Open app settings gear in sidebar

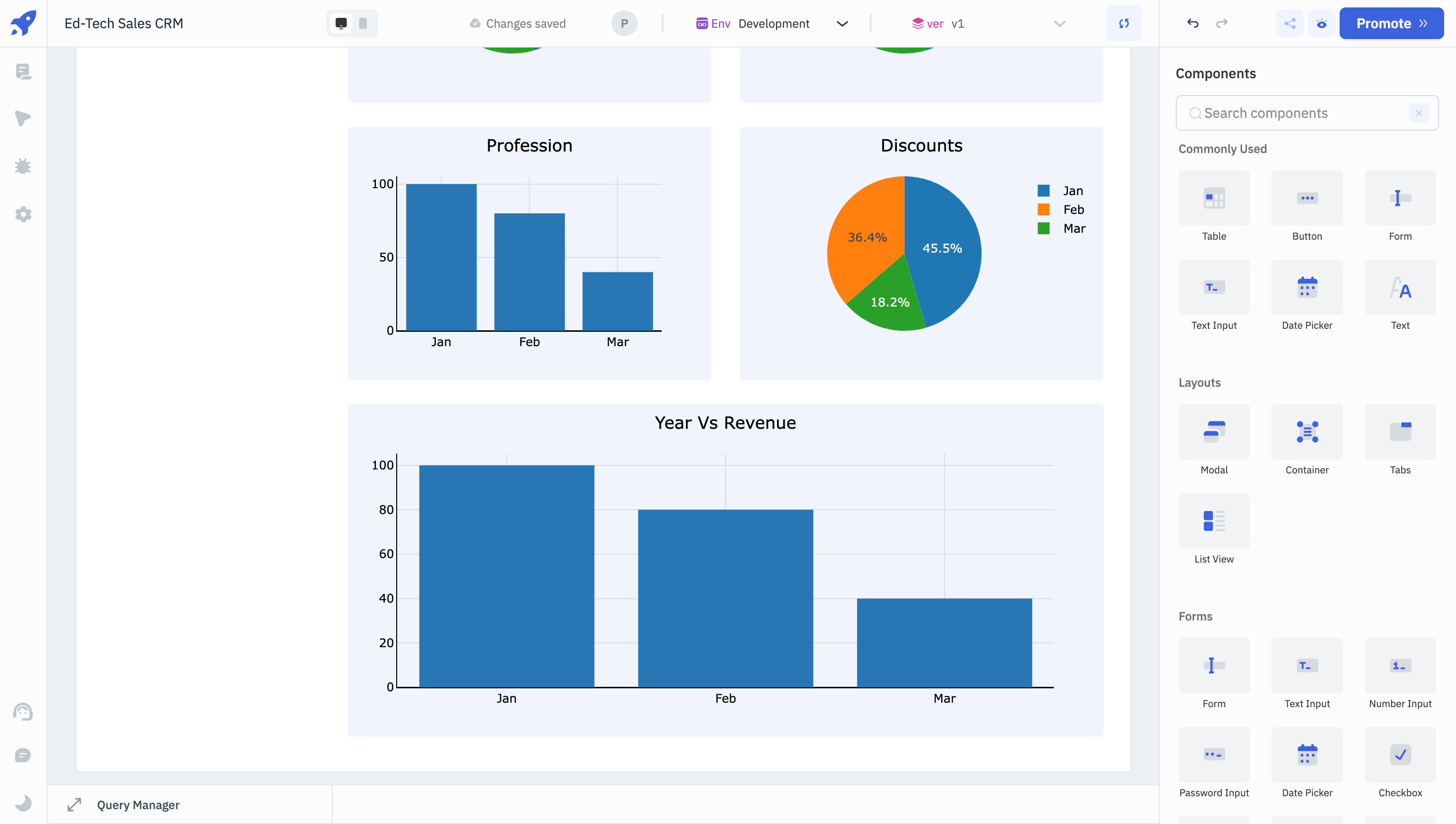pos(23,214)
